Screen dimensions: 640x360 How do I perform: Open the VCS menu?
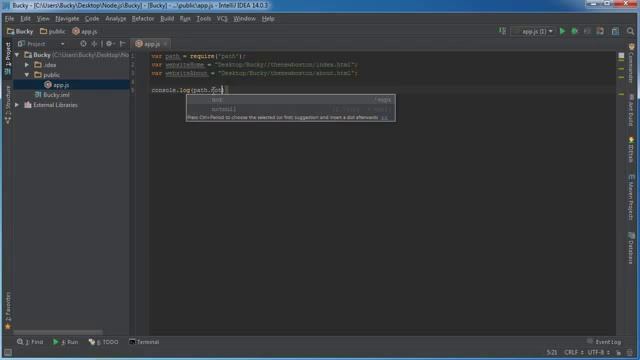point(222,19)
